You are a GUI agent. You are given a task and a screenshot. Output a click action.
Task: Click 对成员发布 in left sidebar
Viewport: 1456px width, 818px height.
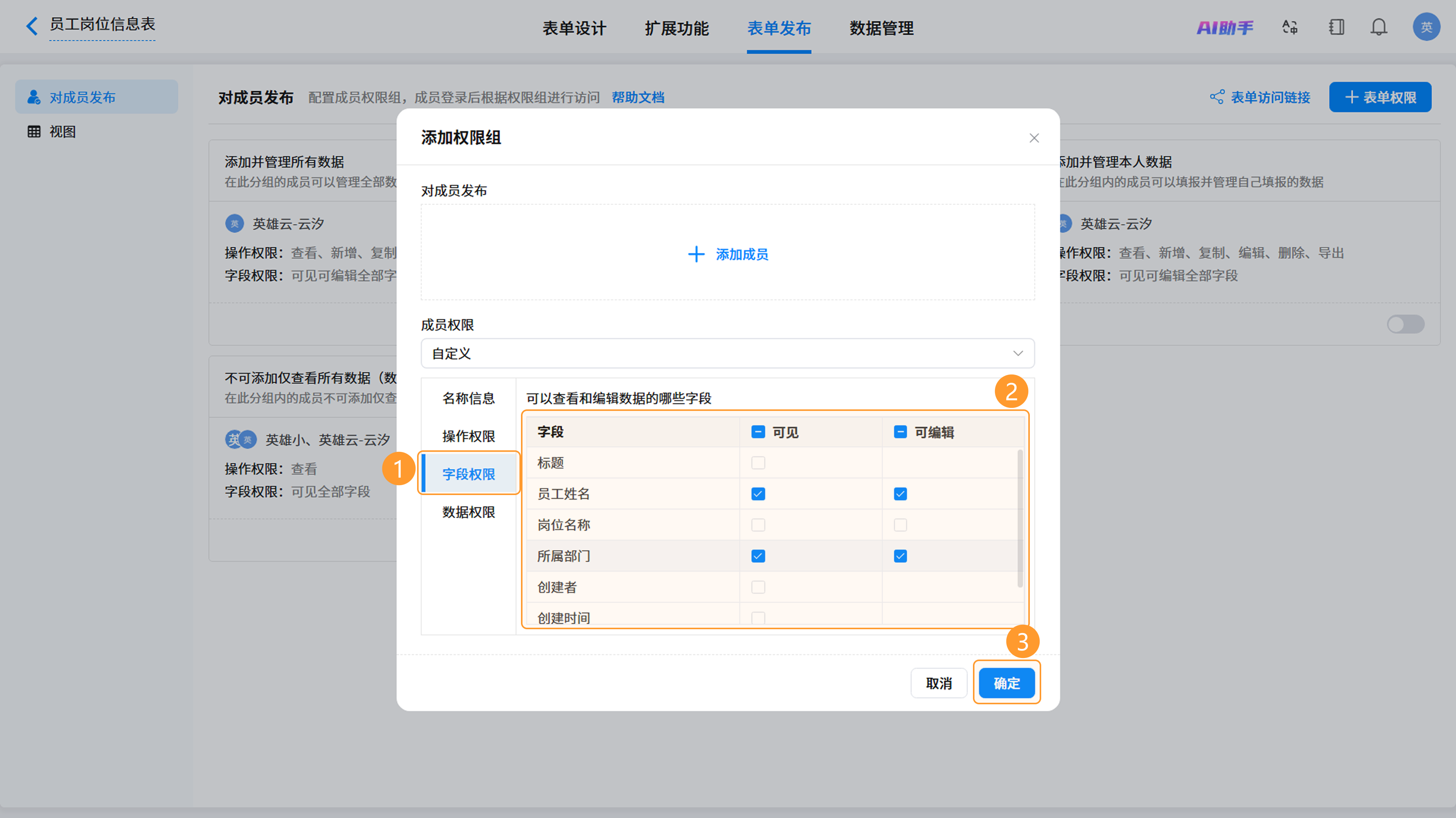pos(97,97)
